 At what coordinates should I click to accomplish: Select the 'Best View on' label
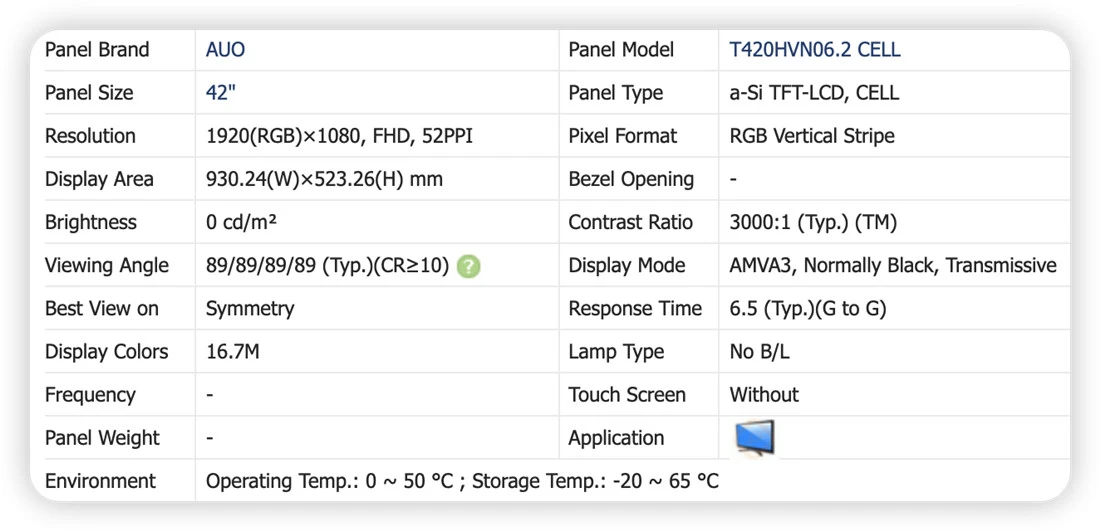tap(102, 309)
